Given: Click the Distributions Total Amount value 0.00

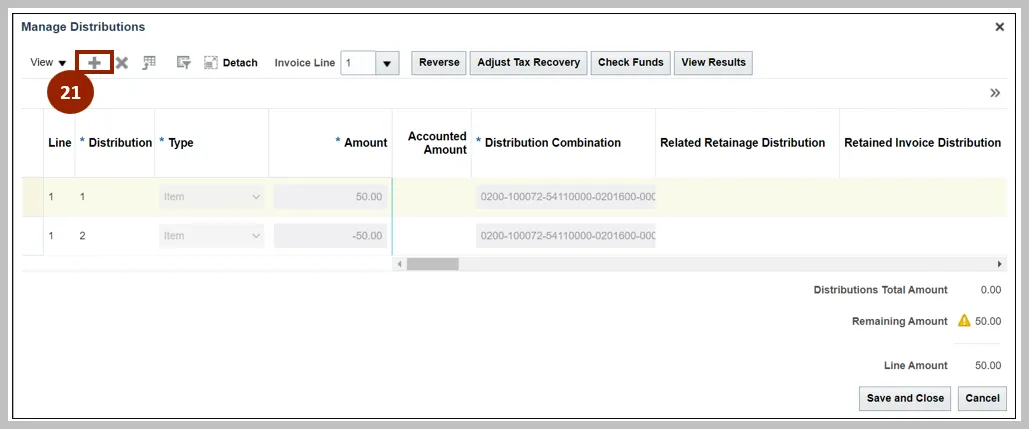Looking at the screenshot, I should pos(990,290).
